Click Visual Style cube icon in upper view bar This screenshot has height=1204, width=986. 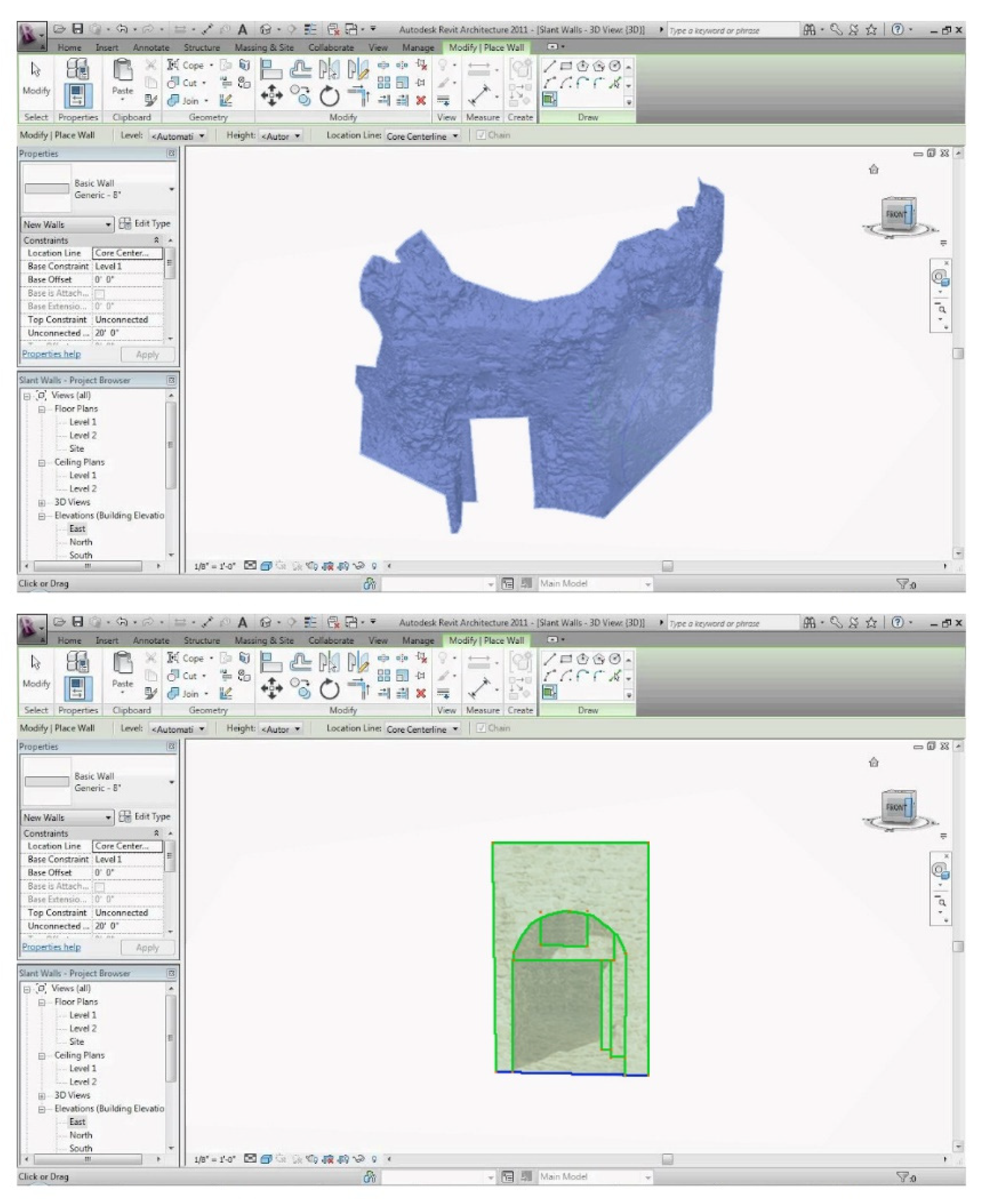coord(265,566)
